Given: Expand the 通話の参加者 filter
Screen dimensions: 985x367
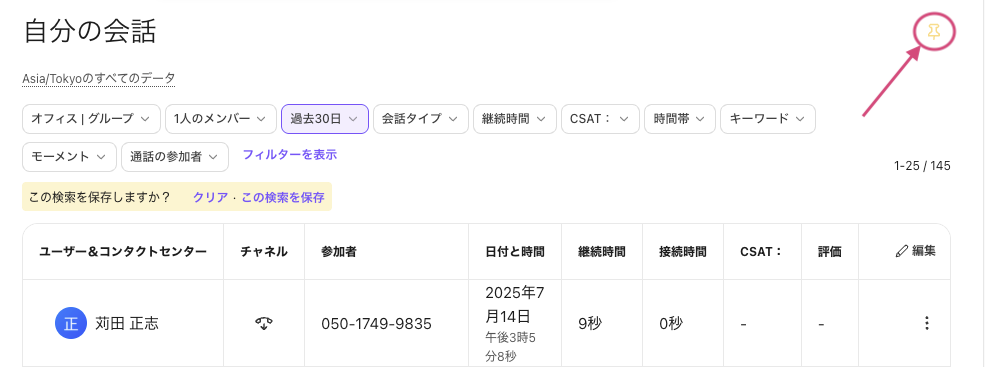Looking at the screenshot, I should tap(175, 157).
